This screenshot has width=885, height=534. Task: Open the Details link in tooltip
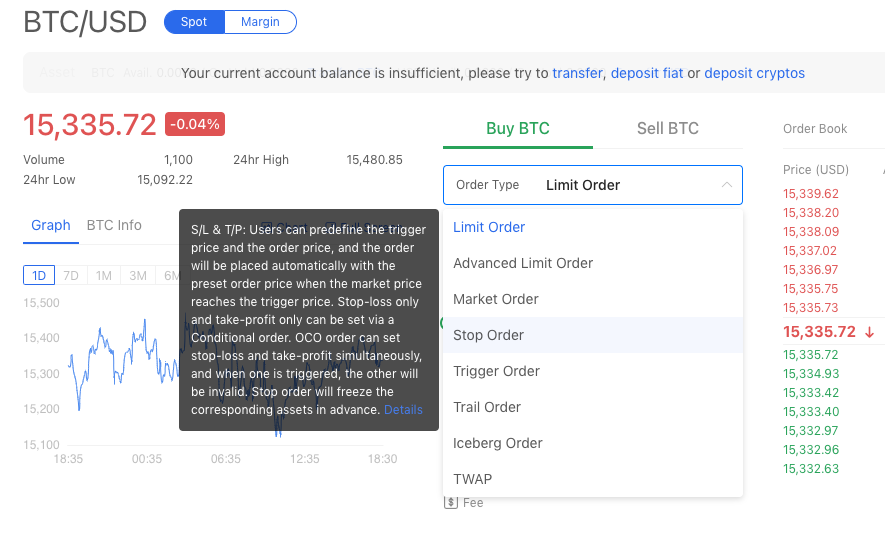click(x=403, y=410)
